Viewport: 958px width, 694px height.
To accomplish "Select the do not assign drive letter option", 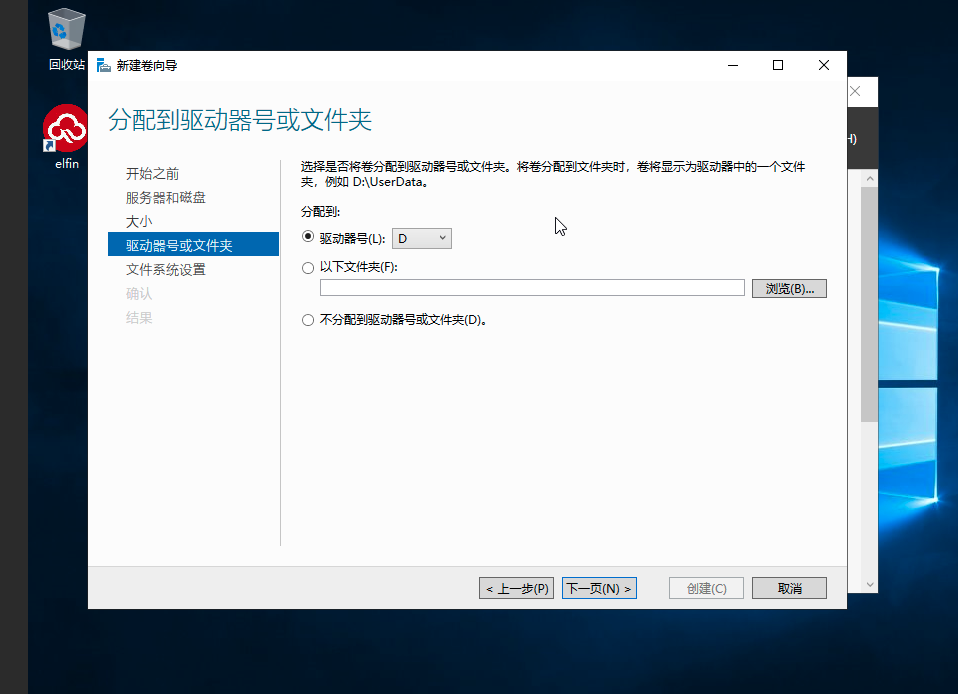I will pyautogui.click(x=308, y=320).
